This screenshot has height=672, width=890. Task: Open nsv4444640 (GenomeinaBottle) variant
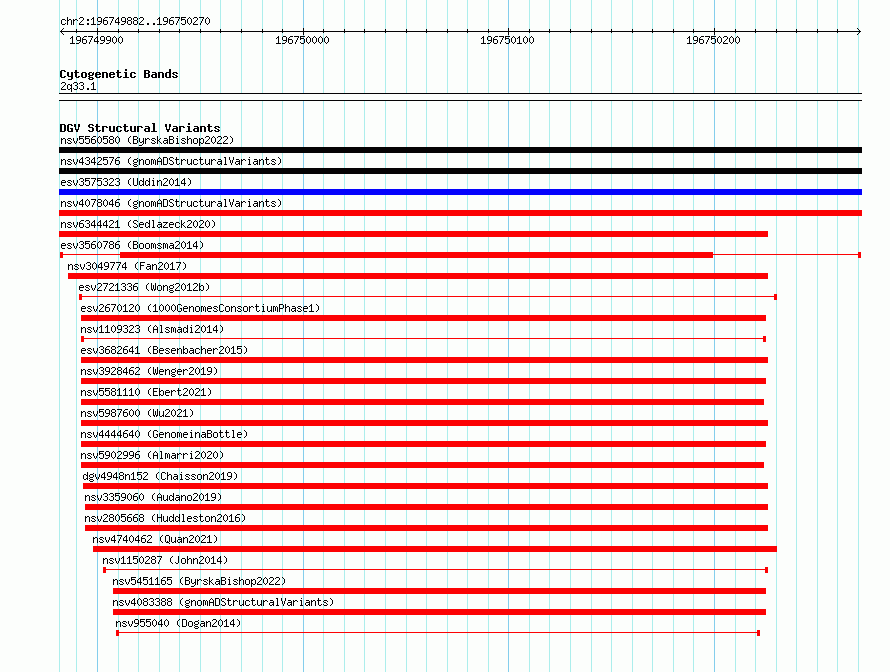(164, 434)
